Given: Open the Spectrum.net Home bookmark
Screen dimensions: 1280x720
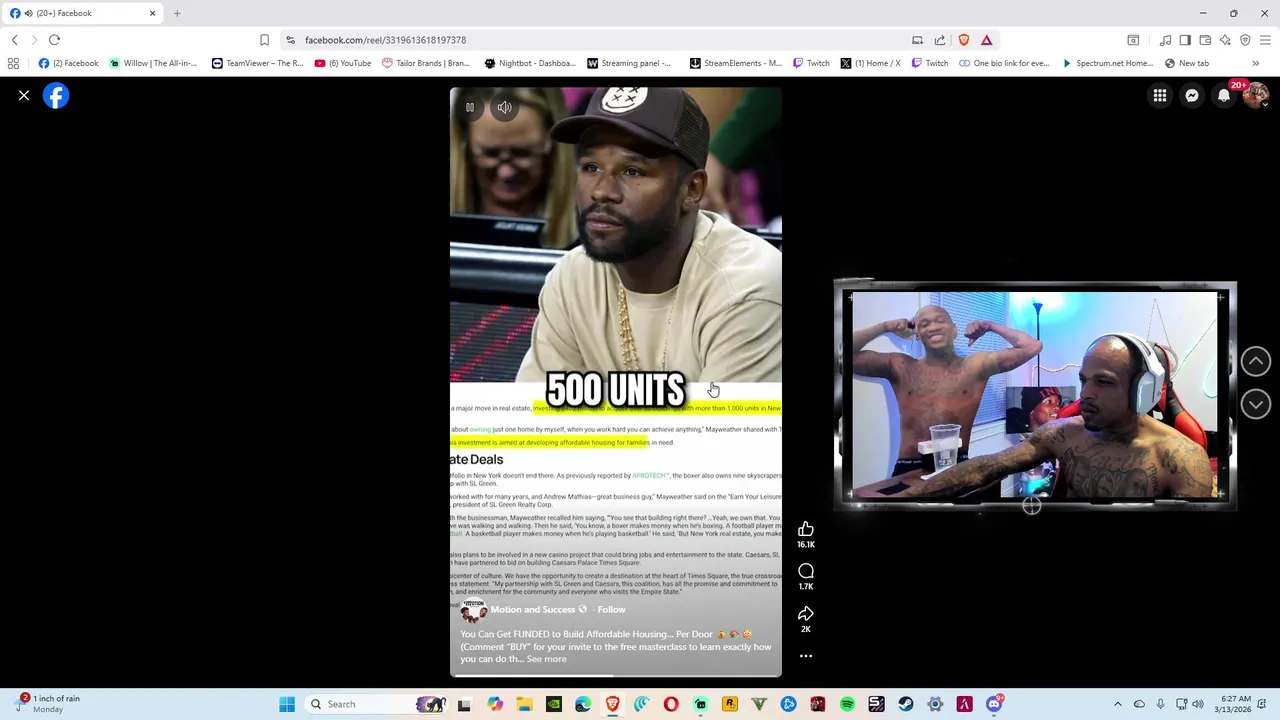Looking at the screenshot, I should pyautogui.click(x=1108, y=63).
